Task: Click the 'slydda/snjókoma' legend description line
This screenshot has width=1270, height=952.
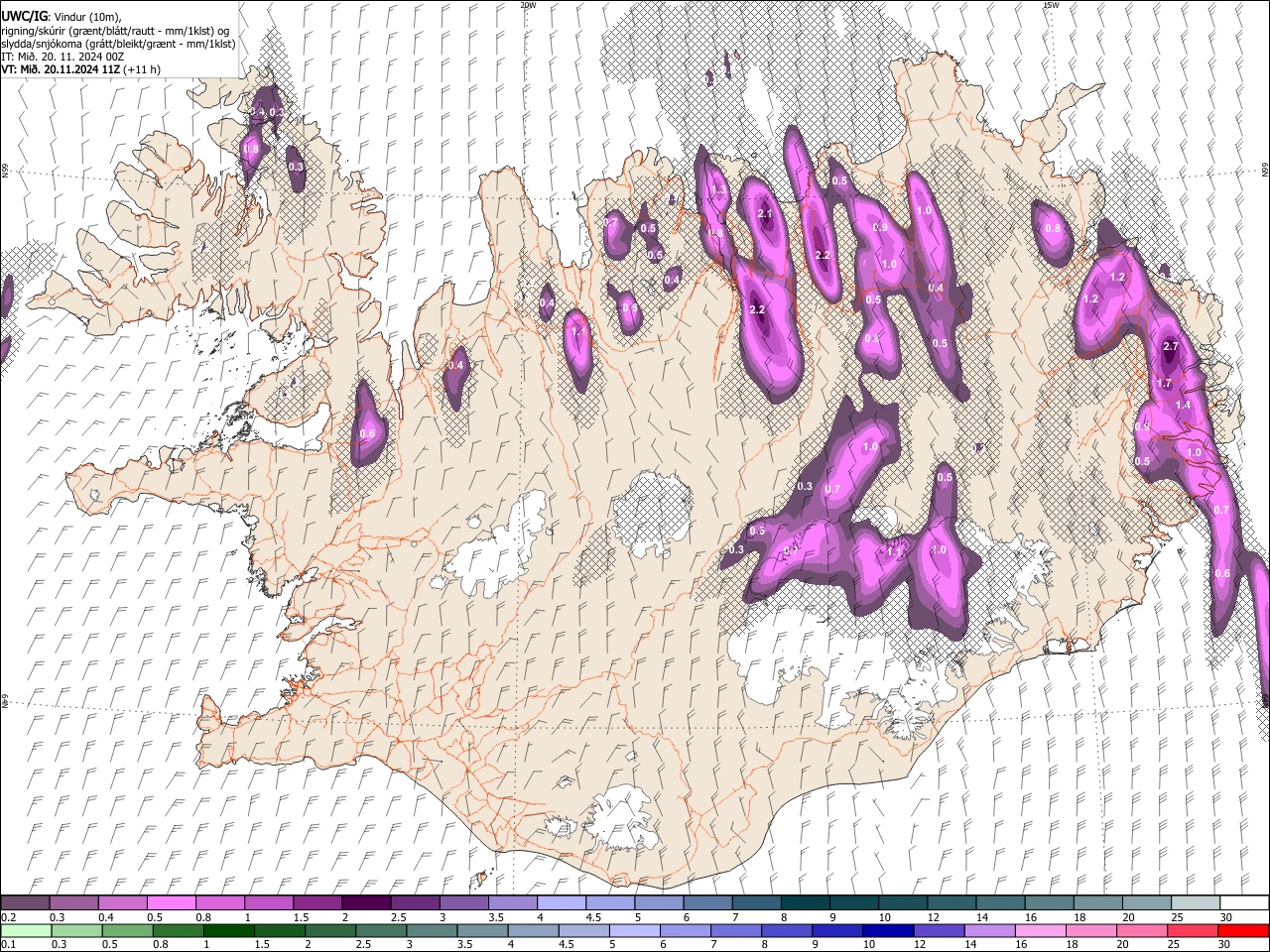Action: click(x=118, y=44)
